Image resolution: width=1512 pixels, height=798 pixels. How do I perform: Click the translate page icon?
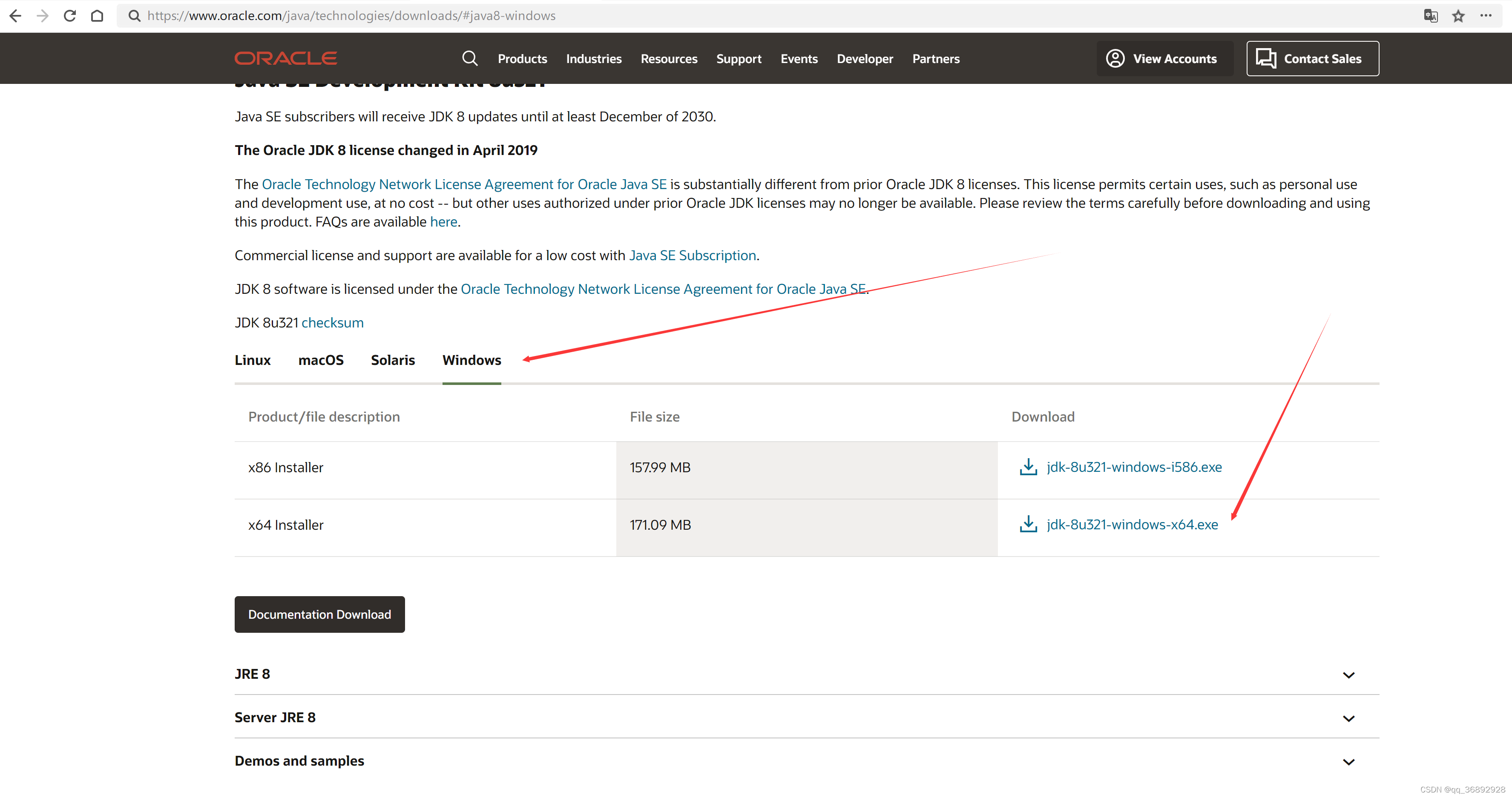1430,16
